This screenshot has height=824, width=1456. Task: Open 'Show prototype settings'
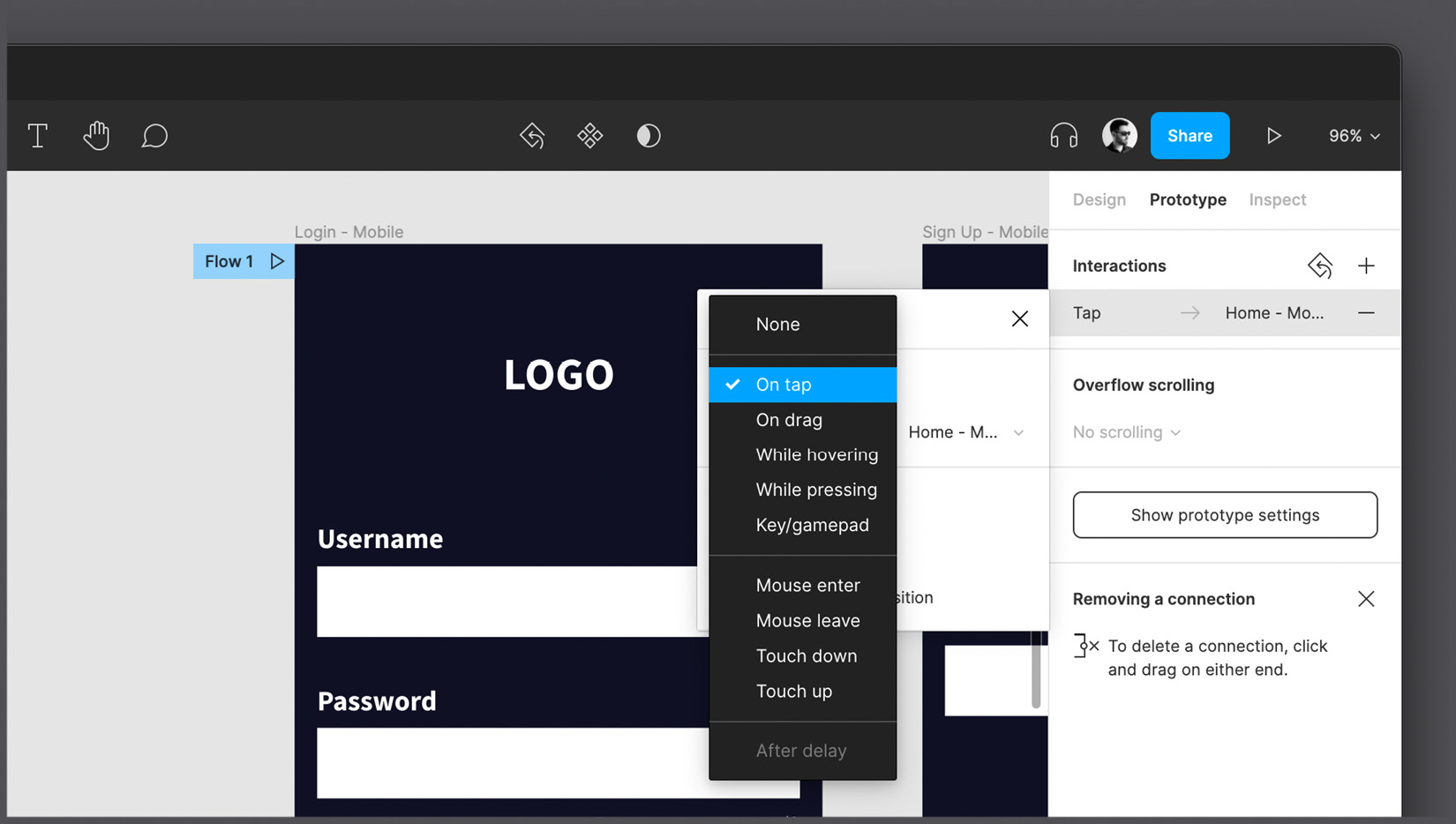pos(1224,514)
